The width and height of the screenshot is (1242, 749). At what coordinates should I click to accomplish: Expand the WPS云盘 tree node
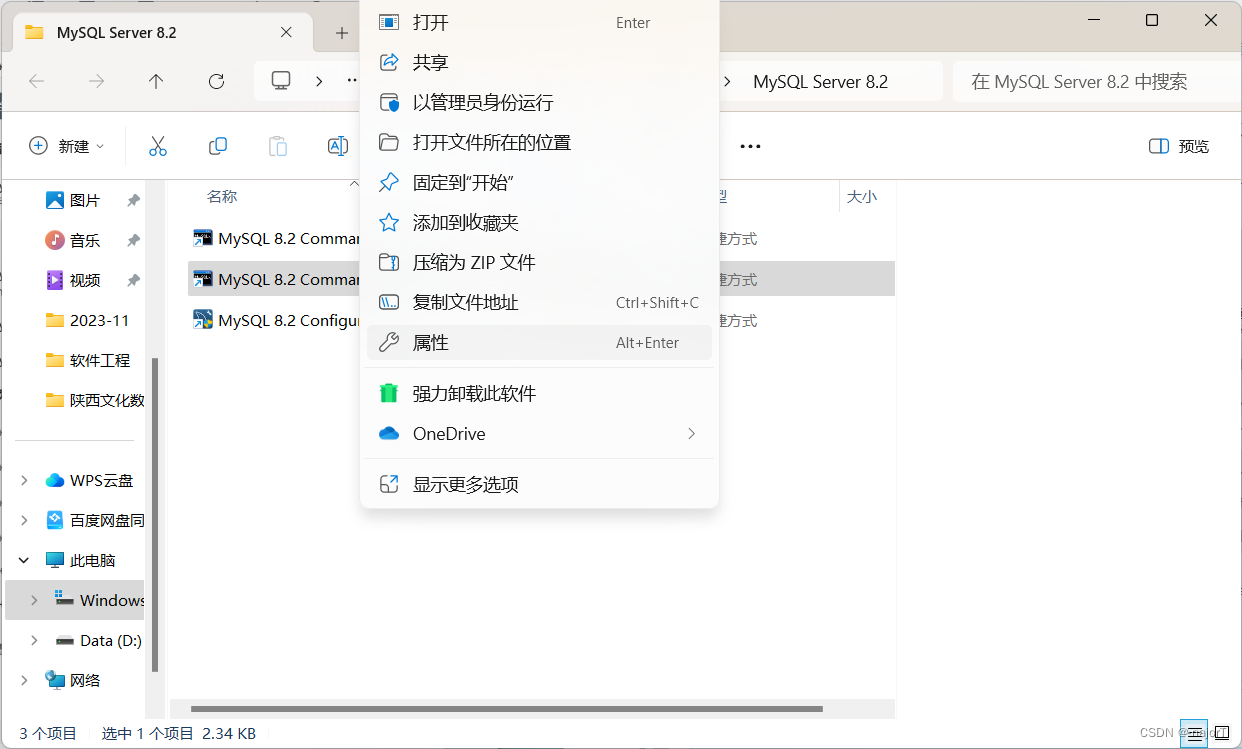(x=25, y=480)
